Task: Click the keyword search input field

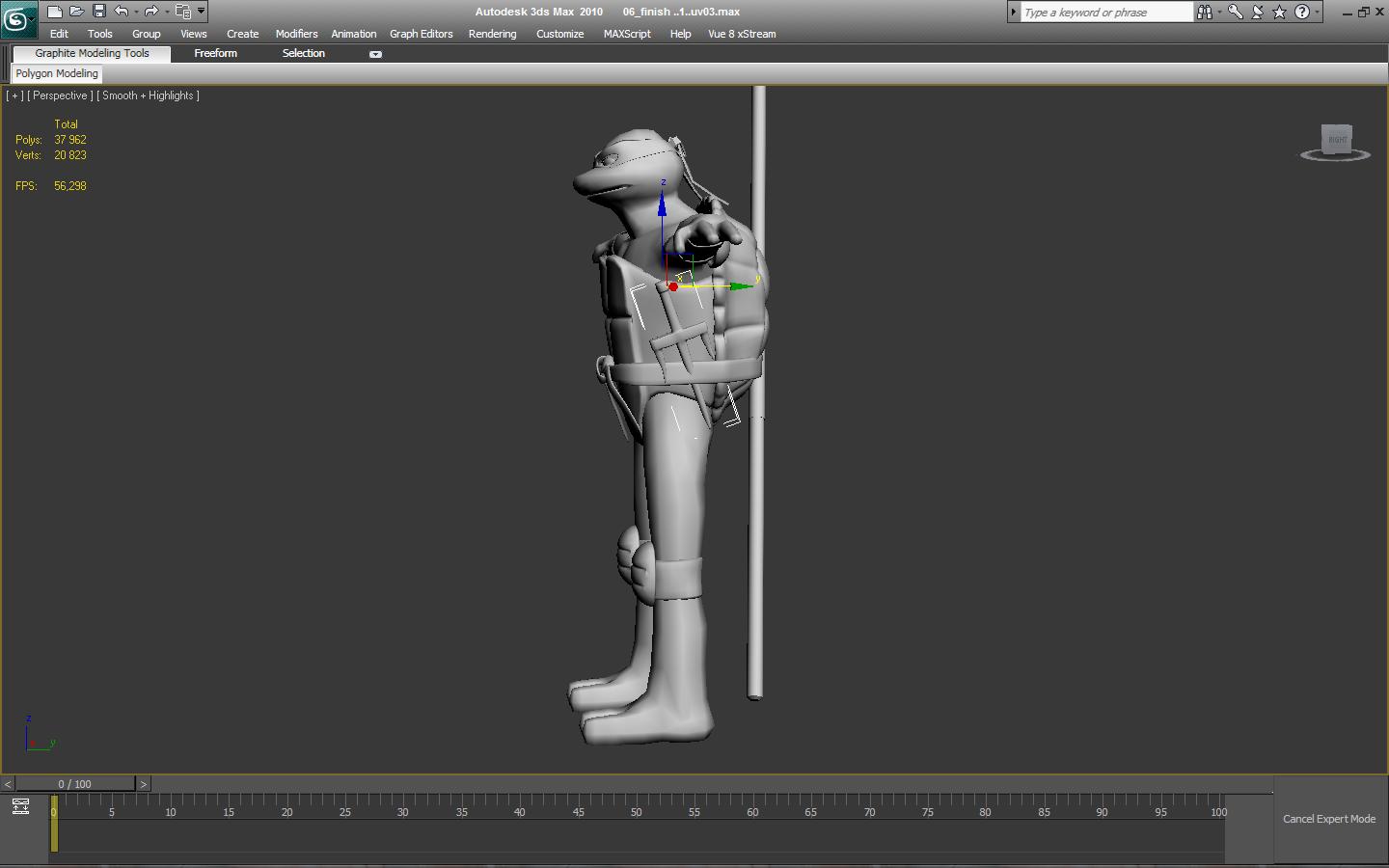Action: (1107, 13)
